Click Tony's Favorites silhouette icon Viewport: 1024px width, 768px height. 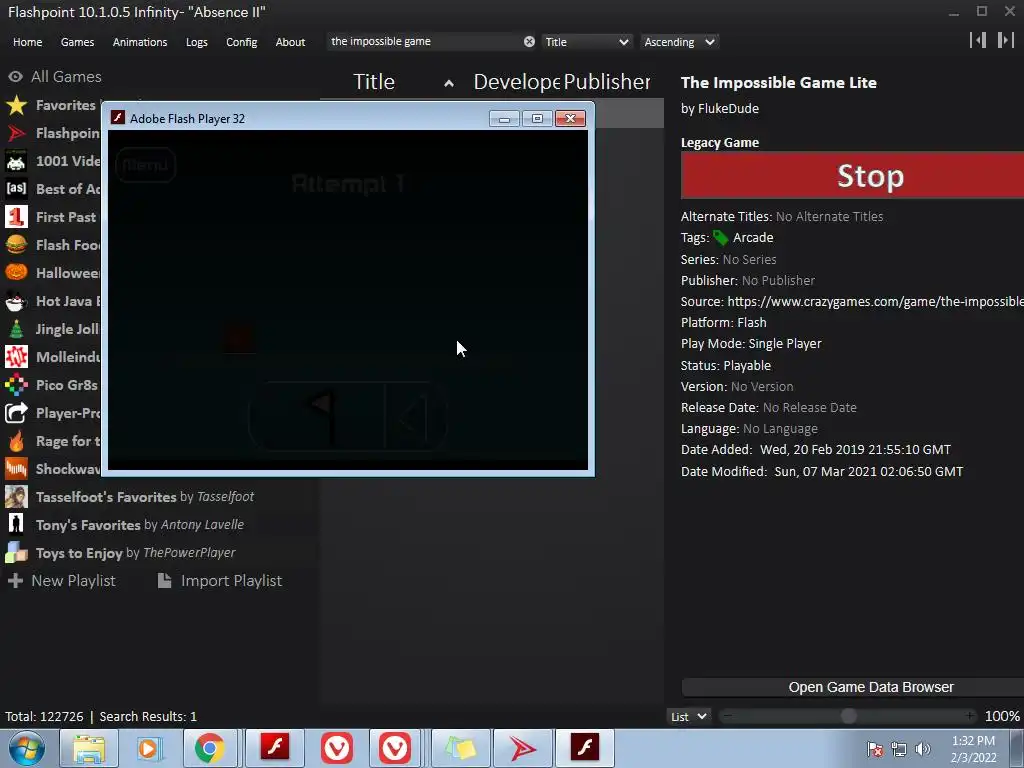point(16,525)
